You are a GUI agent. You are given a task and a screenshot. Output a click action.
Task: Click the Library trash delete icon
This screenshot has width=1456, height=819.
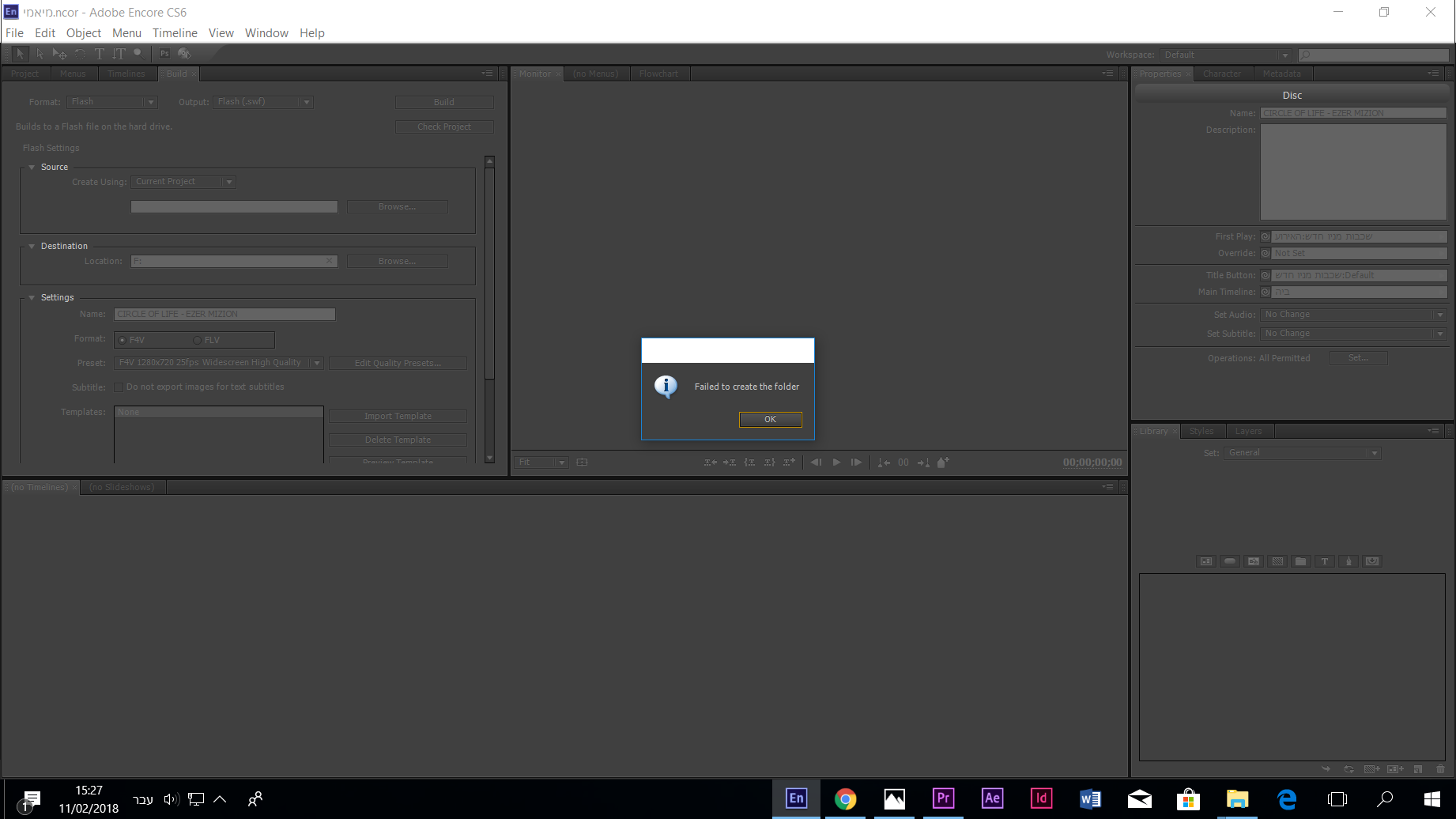(x=1440, y=769)
